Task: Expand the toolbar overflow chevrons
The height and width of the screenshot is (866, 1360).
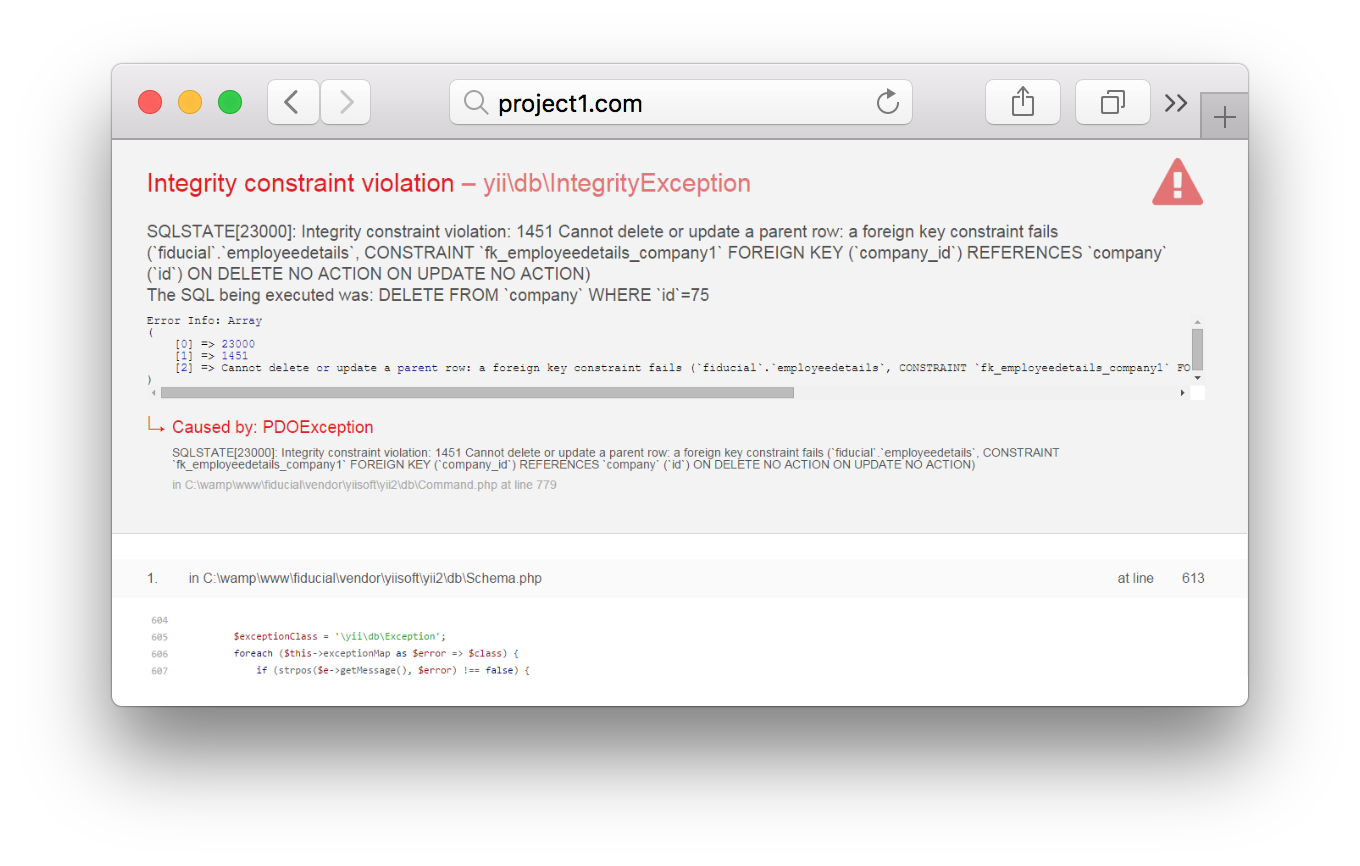Action: pyautogui.click(x=1176, y=102)
